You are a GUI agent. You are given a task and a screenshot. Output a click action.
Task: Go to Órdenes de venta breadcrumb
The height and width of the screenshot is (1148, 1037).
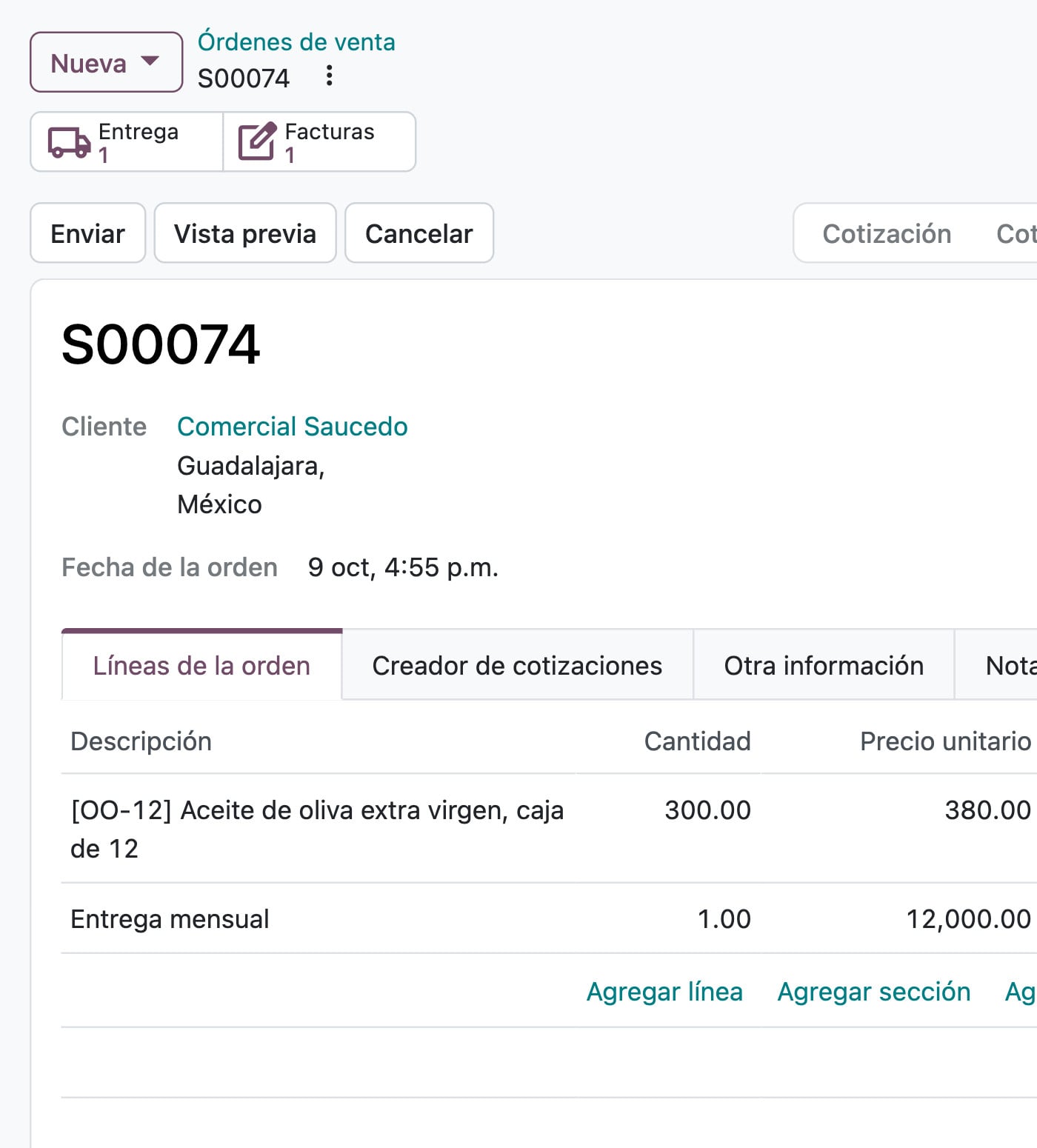(x=296, y=41)
